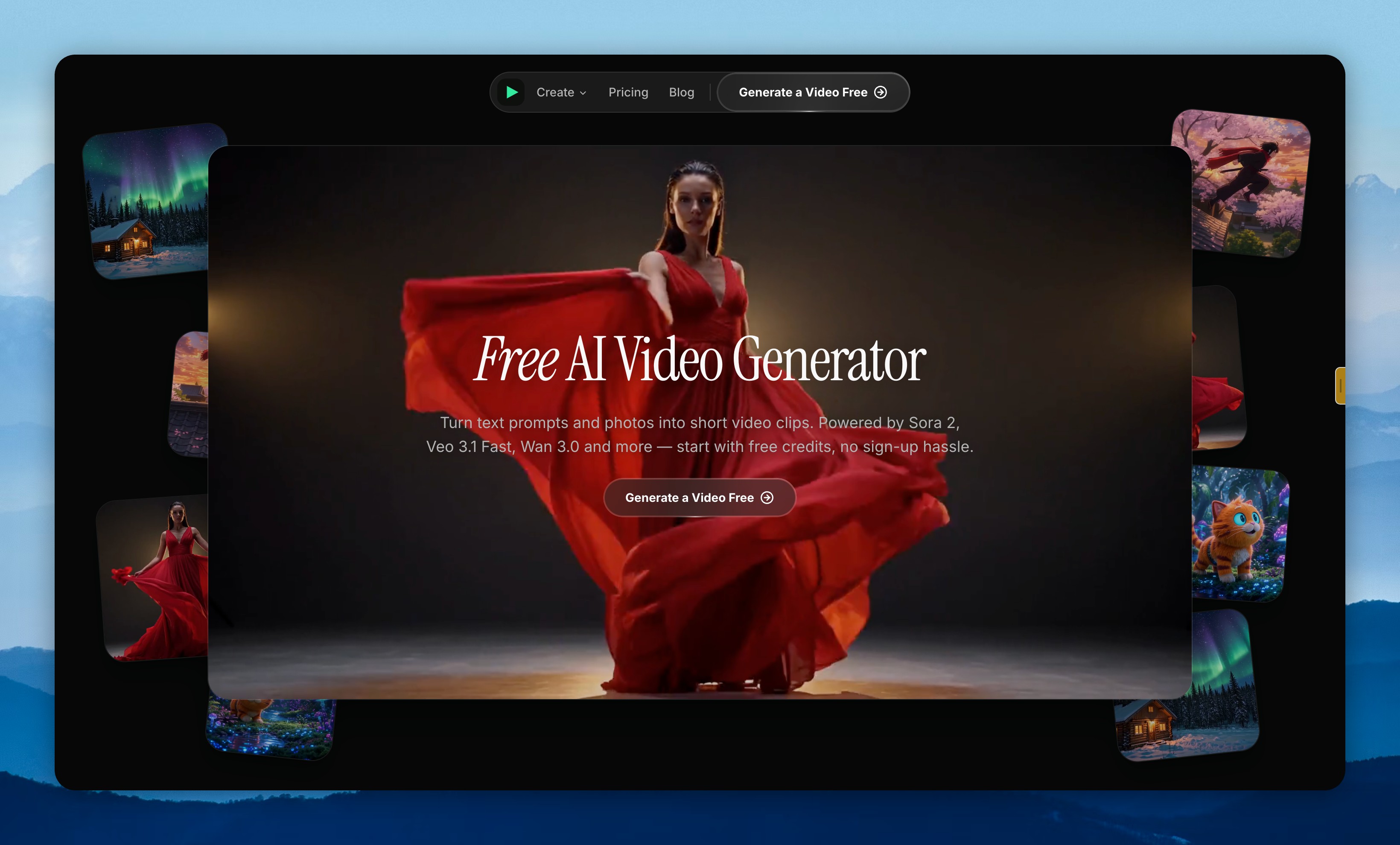Click the 'Free AI Video Generator' heading
Viewport: 1400px width, 845px height.
click(x=700, y=359)
